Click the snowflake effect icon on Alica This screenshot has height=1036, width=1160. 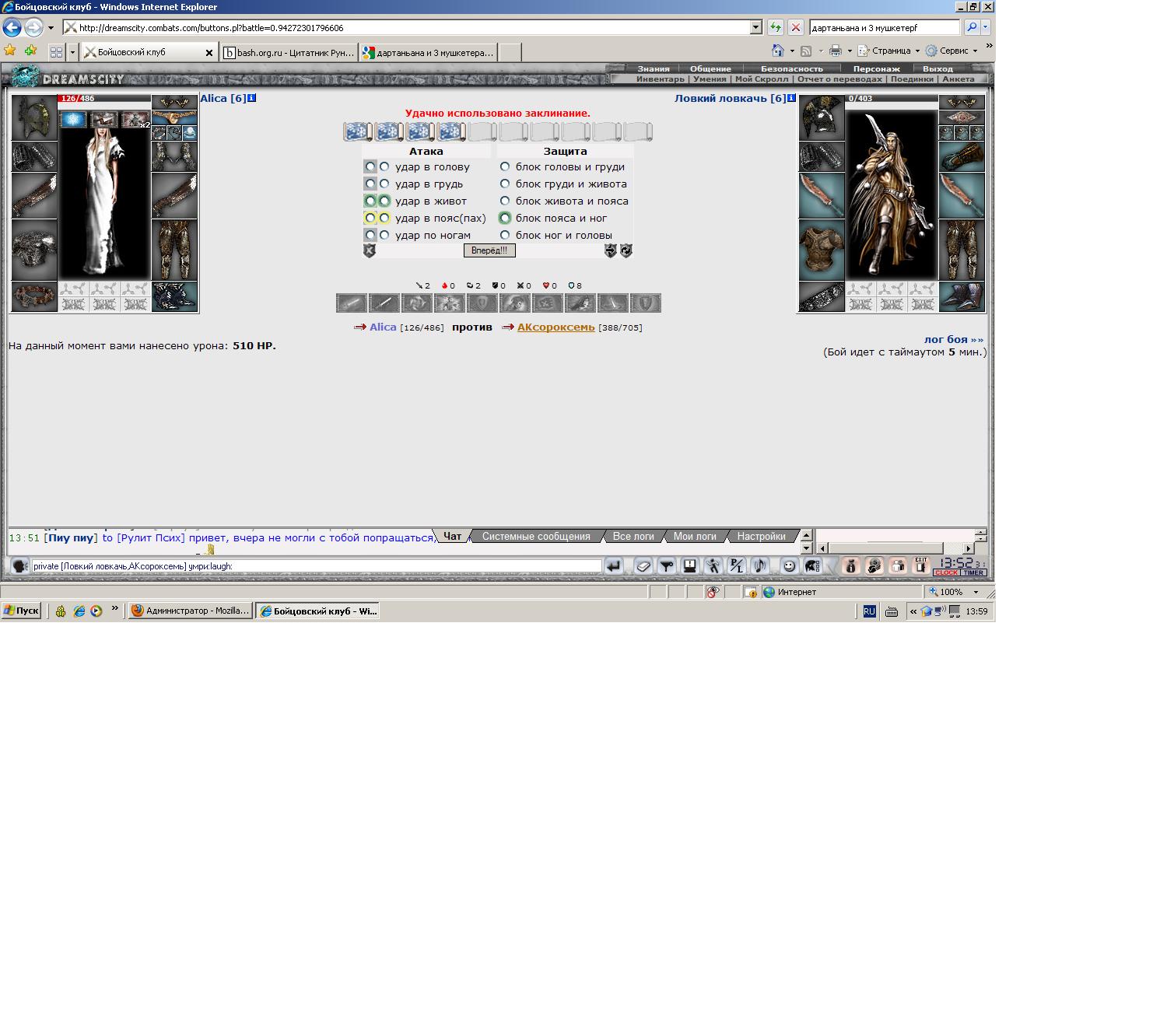coord(74,119)
